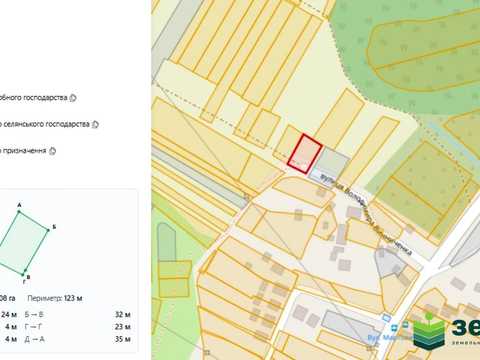The image size is (480, 360).
Task: Click the street name label on the map
Action: click(366, 215)
